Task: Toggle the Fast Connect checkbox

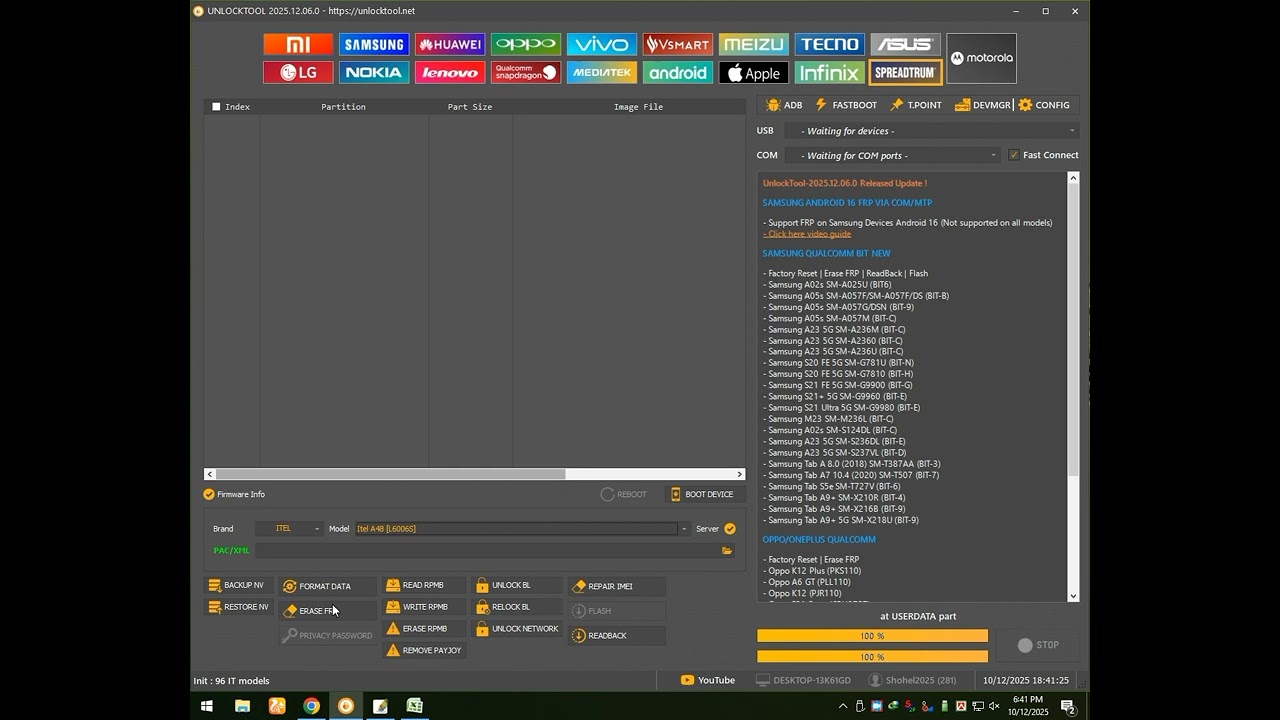Action: tap(1014, 155)
